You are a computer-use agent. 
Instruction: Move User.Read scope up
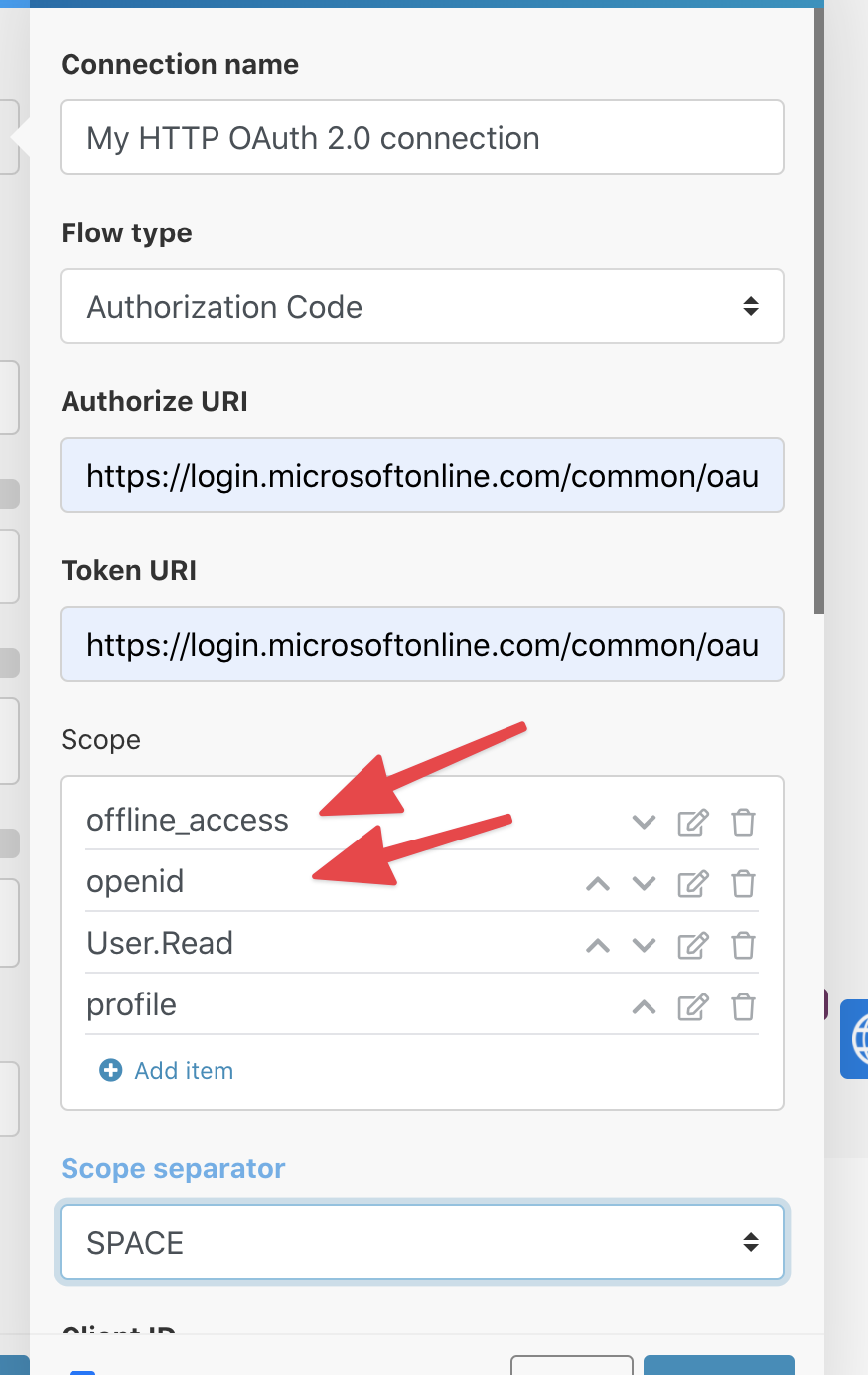pyautogui.click(x=598, y=946)
